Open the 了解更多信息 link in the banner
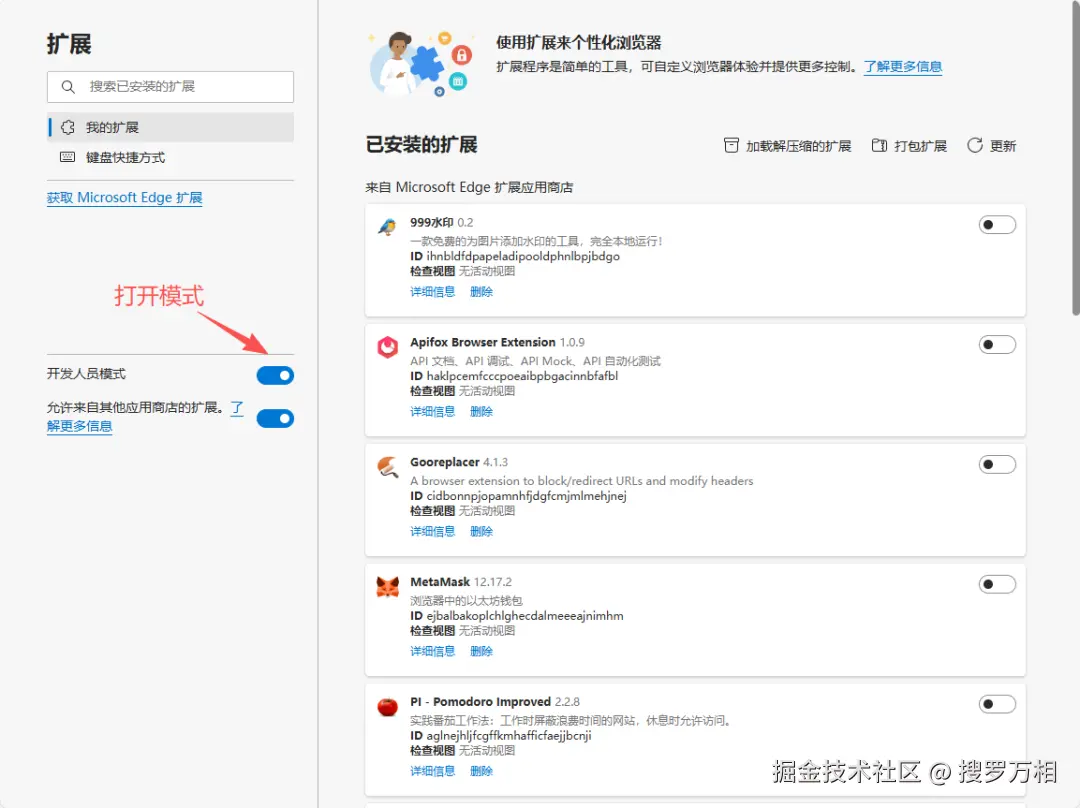Viewport: 1080px width, 808px height. (x=903, y=67)
